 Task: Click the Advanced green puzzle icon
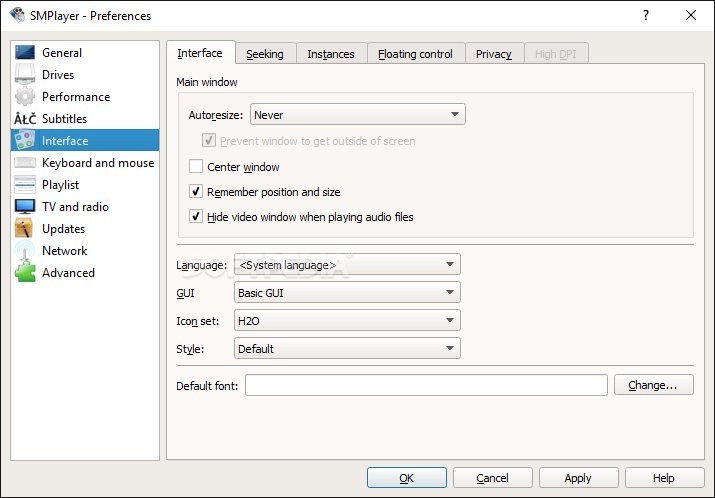(x=25, y=272)
